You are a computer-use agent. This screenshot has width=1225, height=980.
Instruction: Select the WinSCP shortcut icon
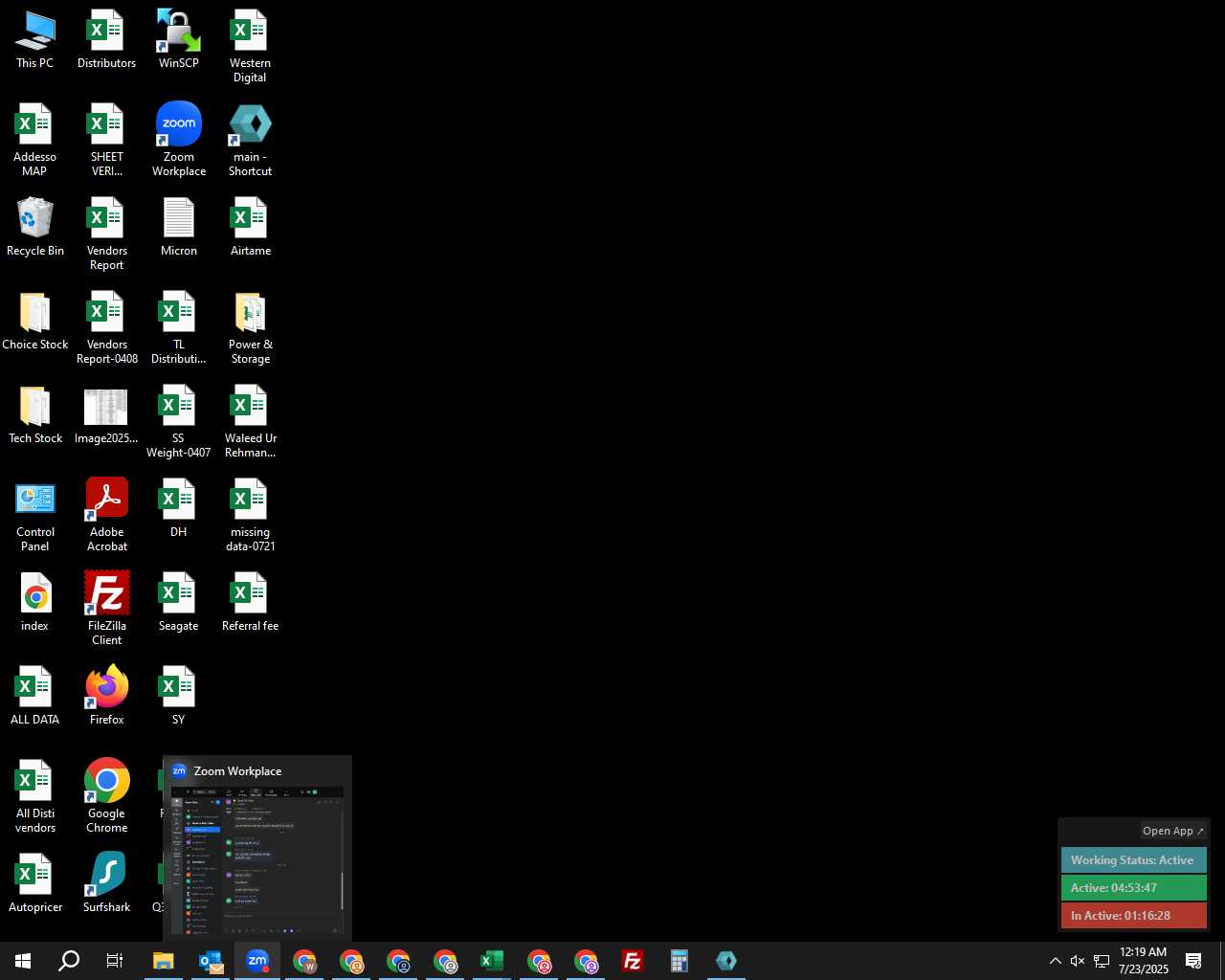[x=179, y=40]
